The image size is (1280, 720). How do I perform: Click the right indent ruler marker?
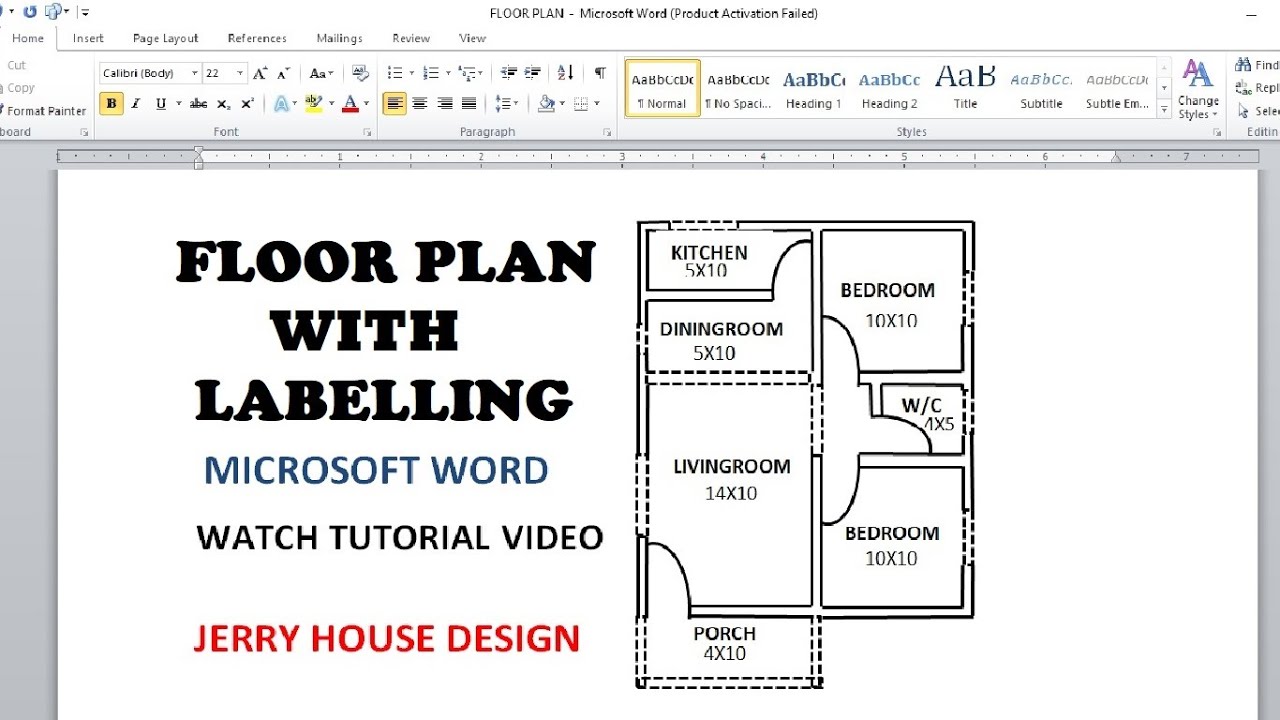click(x=1116, y=157)
